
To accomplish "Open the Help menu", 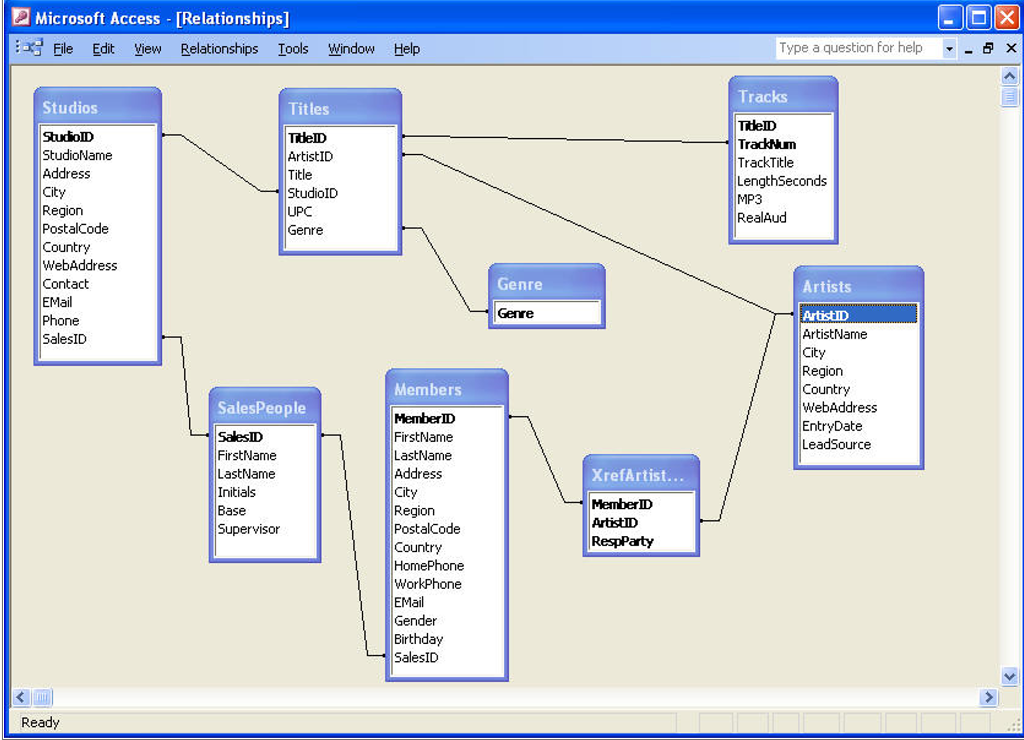I will tap(407, 49).
